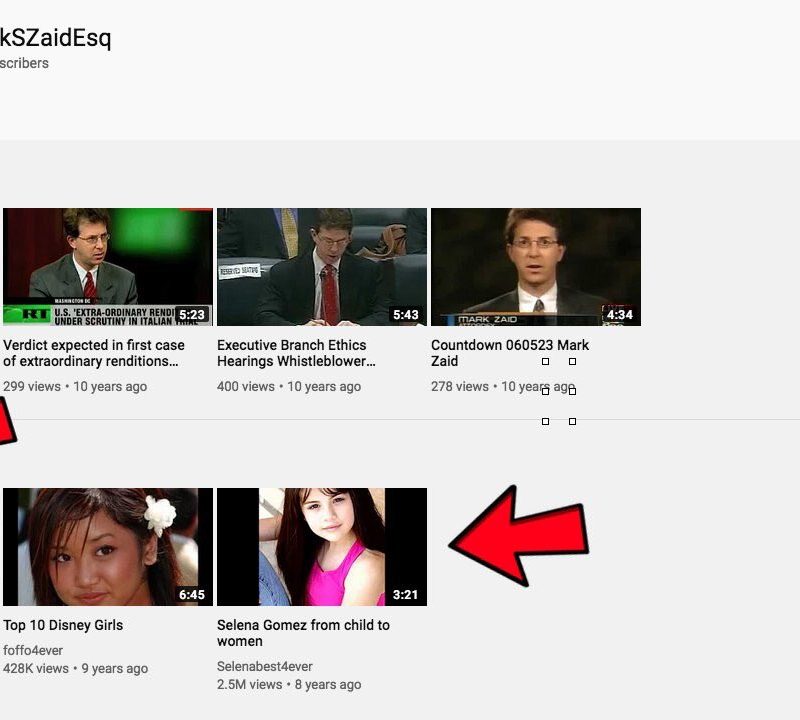Click the 3:21 duration badge
The height and width of the screenshot is (720, 800).
point(405,595)
